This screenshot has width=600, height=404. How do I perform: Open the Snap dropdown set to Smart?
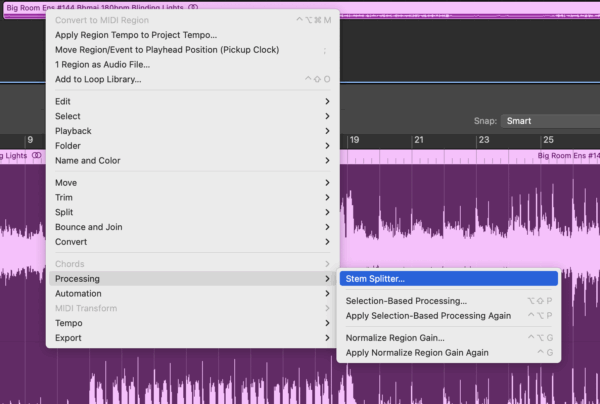[x=550, y=121]
